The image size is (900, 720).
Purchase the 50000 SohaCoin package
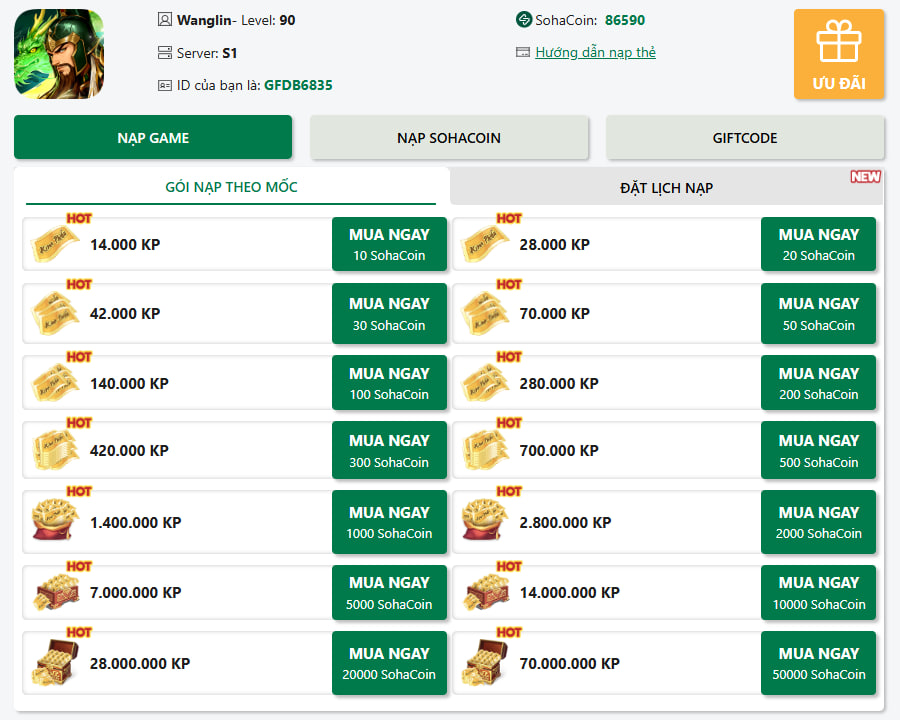pyautogui.click(x=818, y=663)
